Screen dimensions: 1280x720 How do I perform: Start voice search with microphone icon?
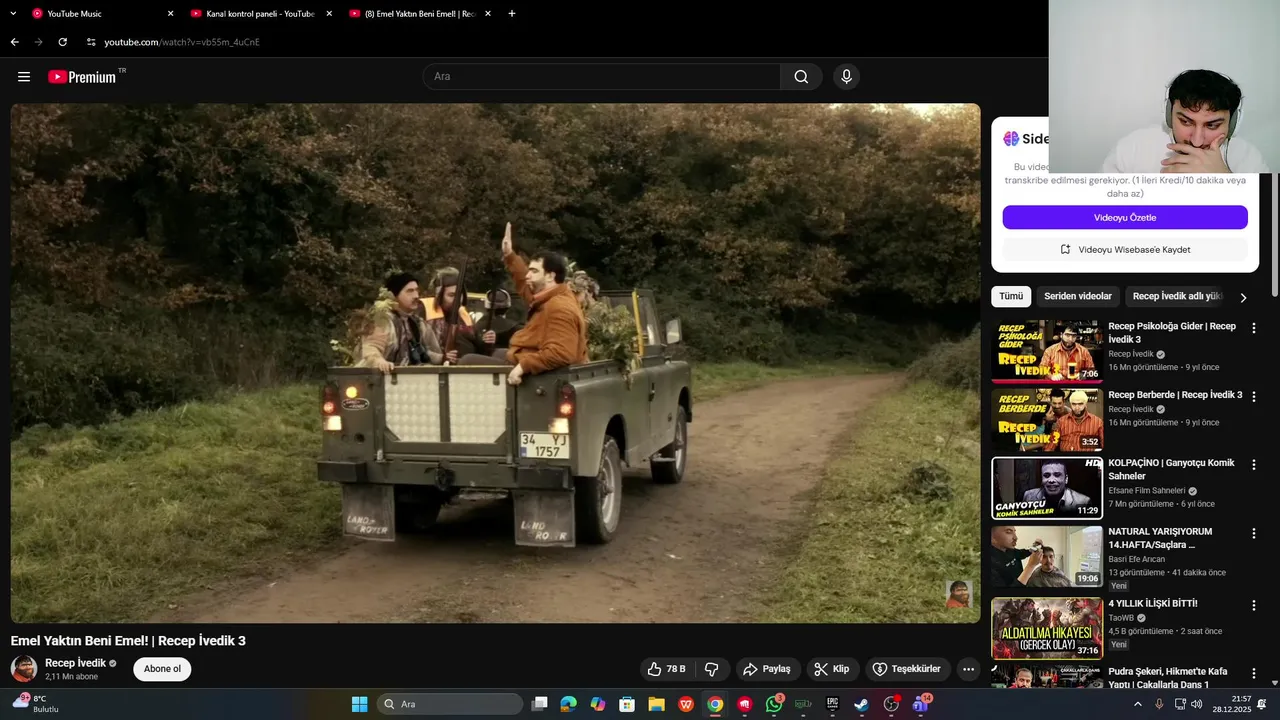(x=847, y=77)
